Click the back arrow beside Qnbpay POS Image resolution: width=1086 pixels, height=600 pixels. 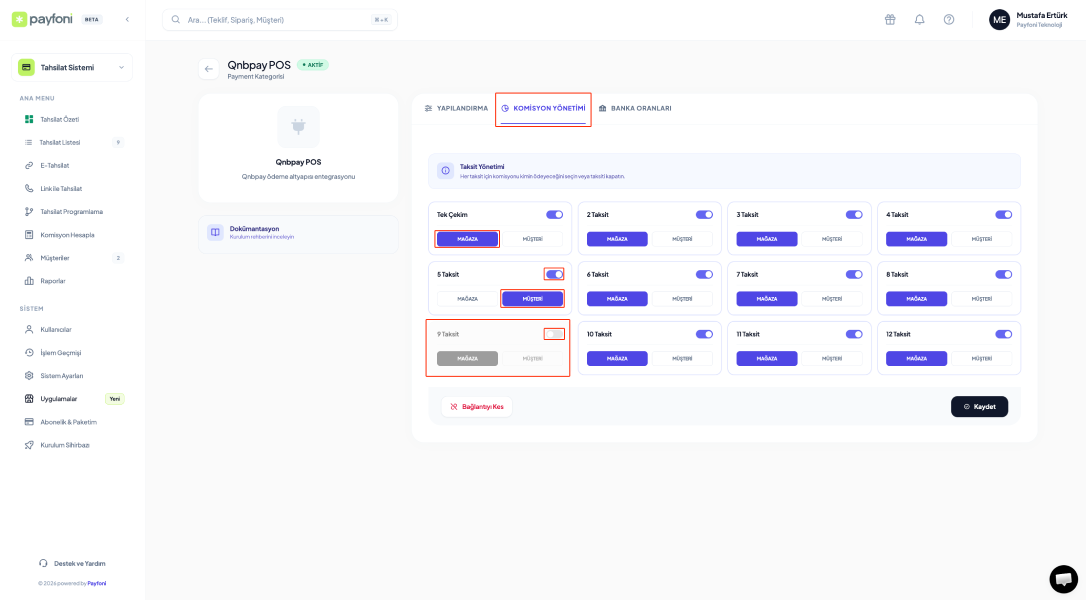(x=208, y=69)
